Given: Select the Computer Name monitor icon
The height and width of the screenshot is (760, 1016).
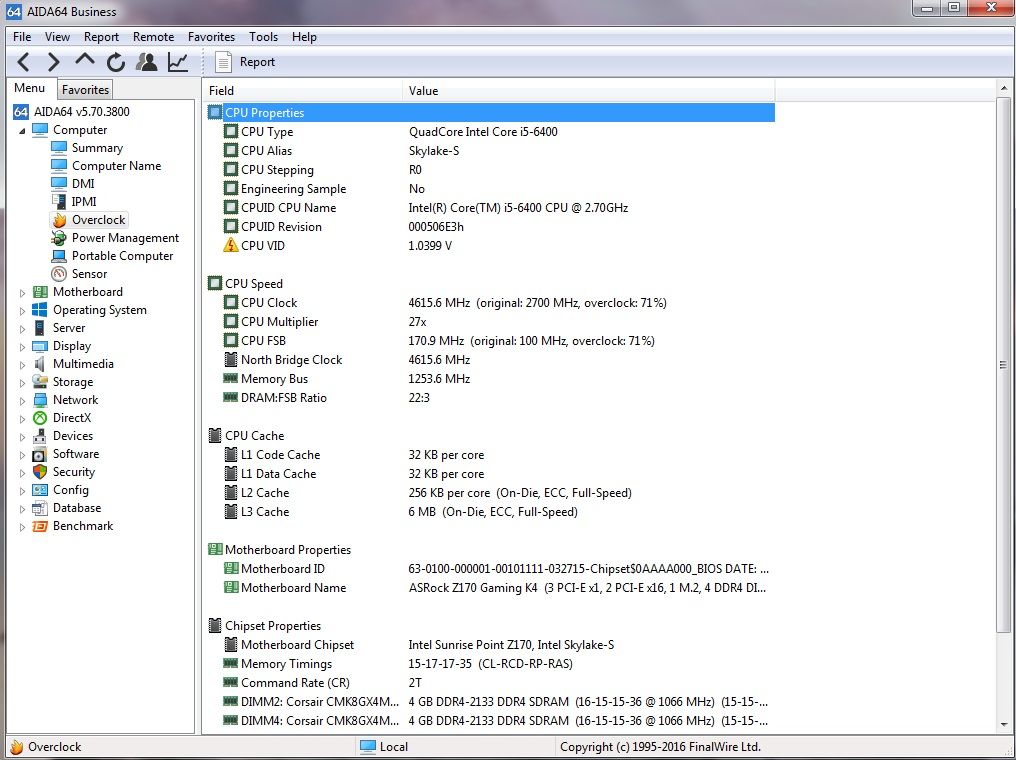Looking at the screenshot, I should [59, 166].
